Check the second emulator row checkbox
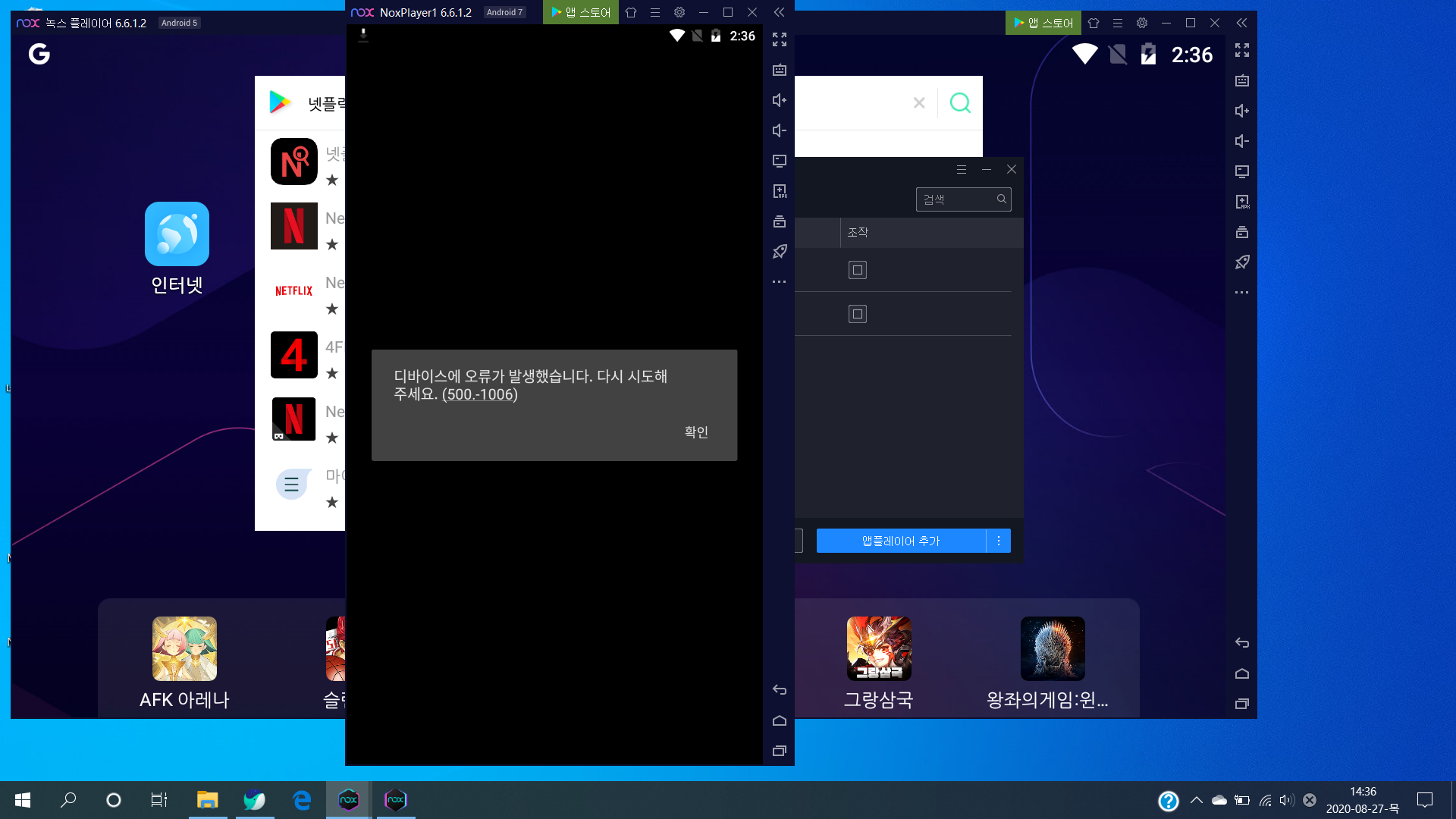Viewport: 1456px width, 819px height. click(857, 314)
